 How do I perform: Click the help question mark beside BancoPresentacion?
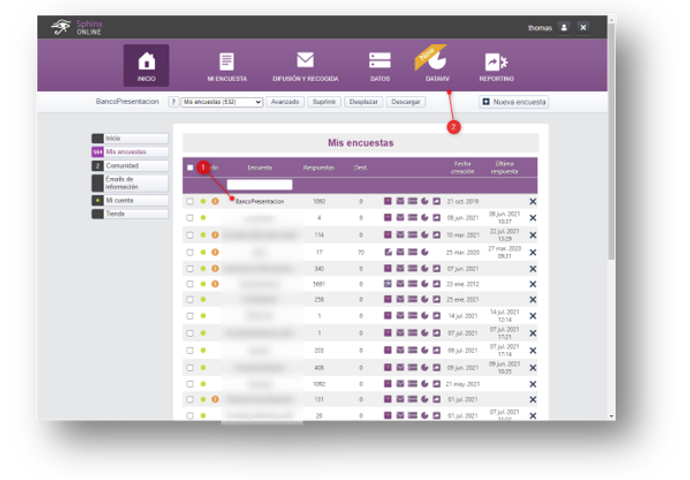173,102
